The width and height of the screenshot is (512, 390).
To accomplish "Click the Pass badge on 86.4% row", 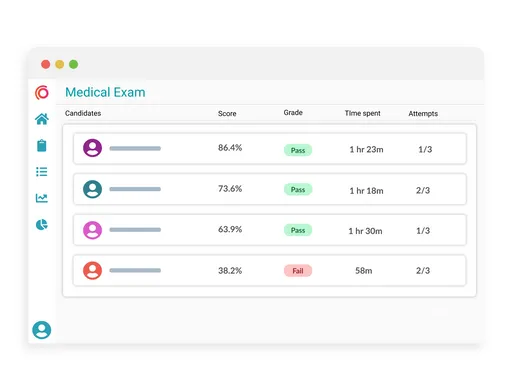I will pos(298,150).
